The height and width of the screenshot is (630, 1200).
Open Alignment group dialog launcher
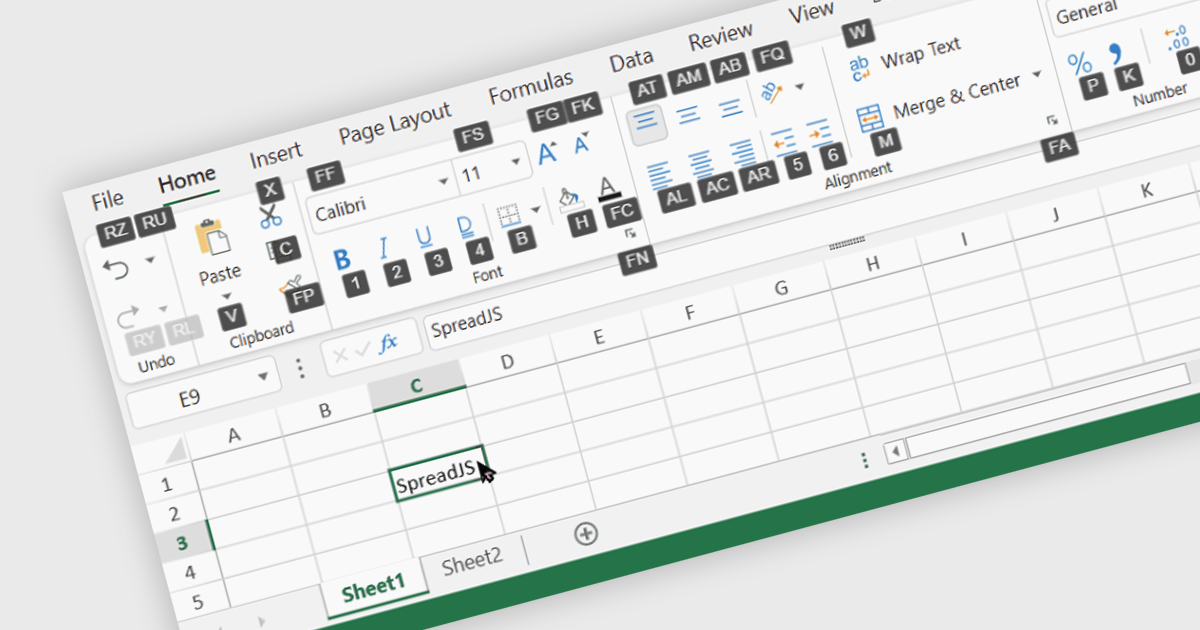1051,119
